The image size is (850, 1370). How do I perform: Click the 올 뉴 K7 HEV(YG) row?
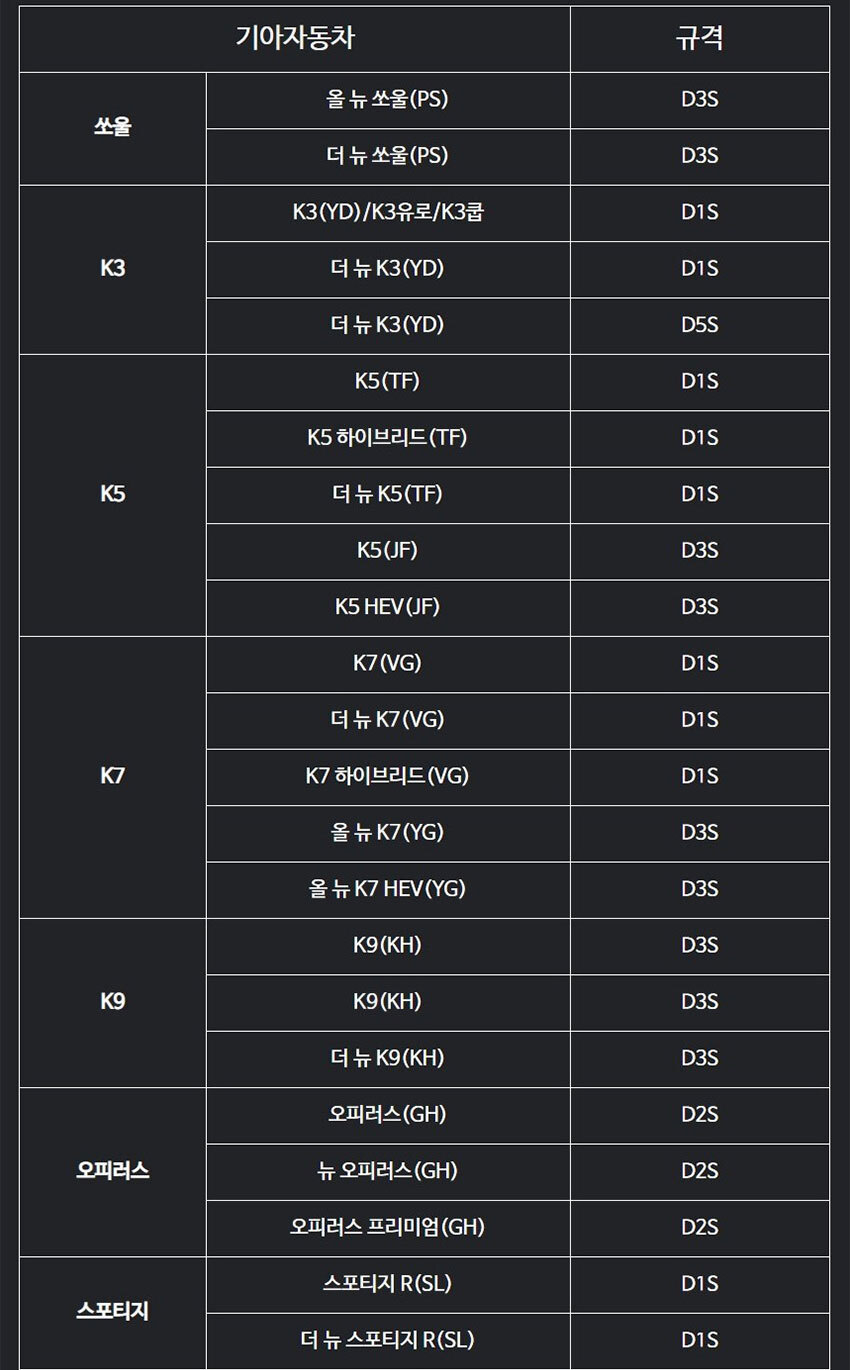(387, 888)
